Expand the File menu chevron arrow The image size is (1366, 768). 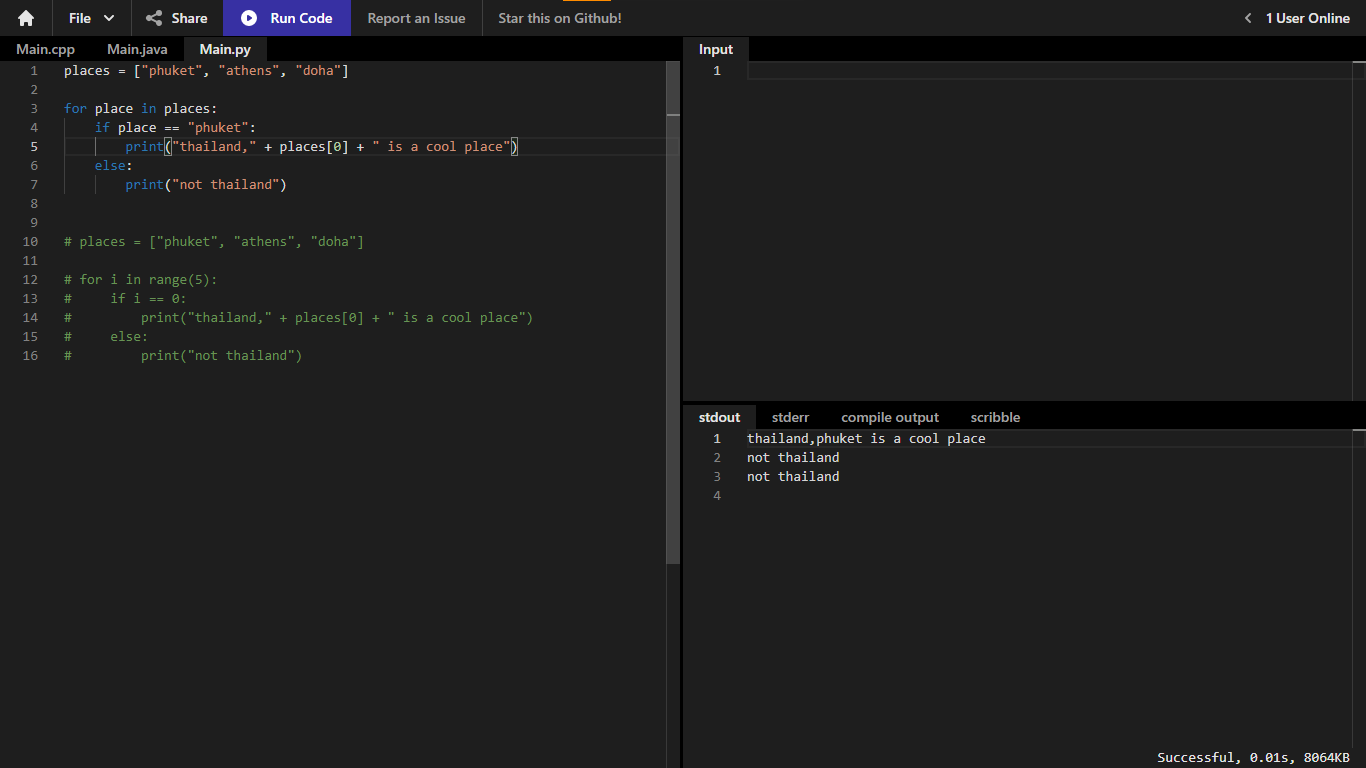tap(109, 18)
